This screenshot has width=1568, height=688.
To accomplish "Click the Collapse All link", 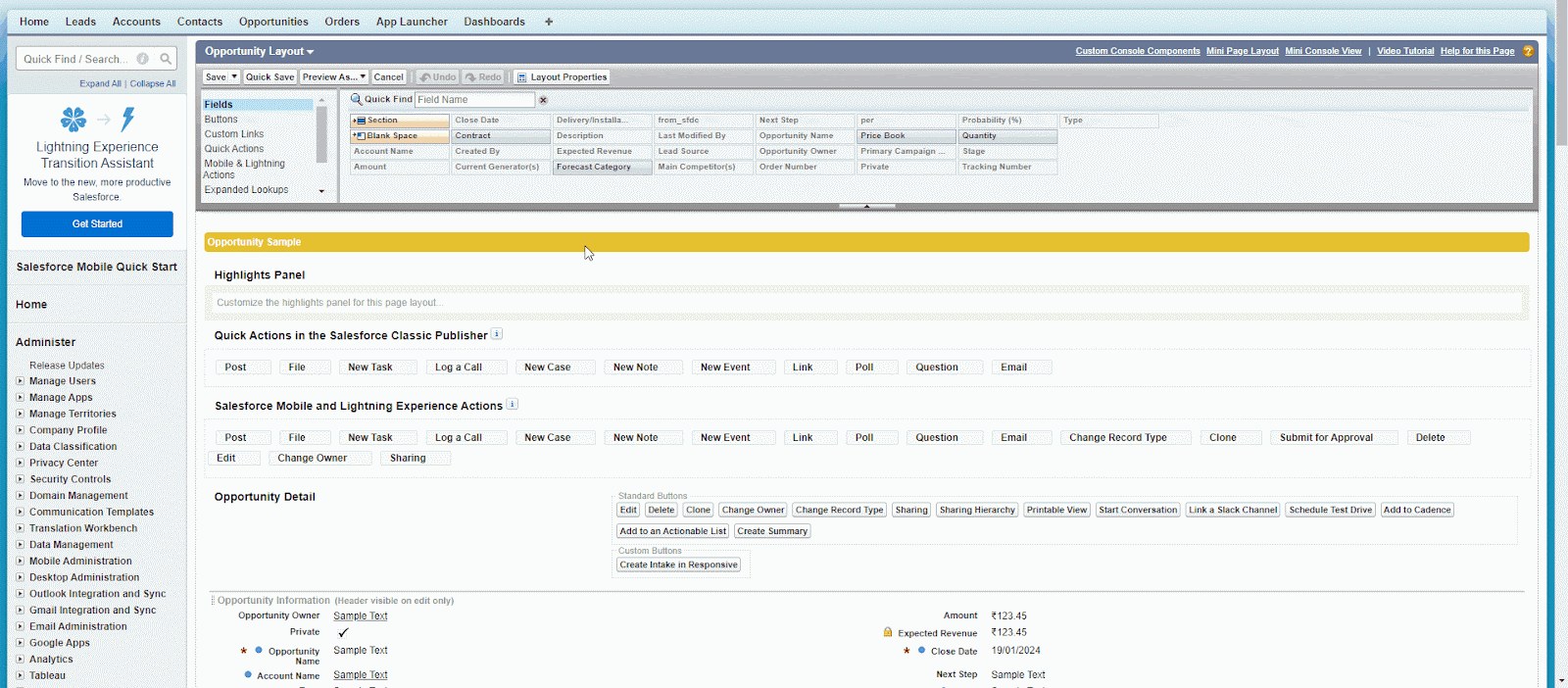I will [153, 83].
